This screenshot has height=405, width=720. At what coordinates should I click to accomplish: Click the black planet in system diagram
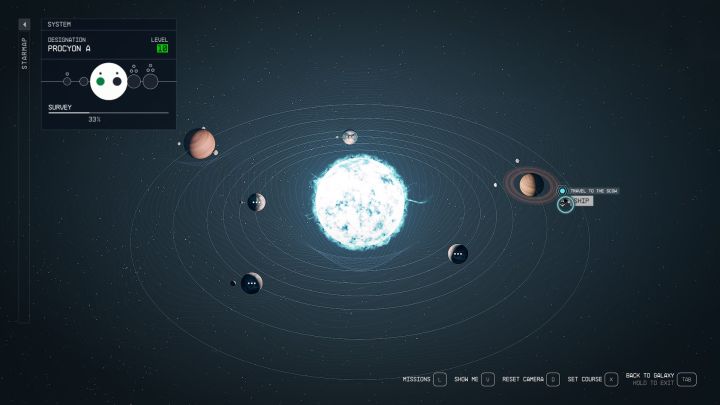[117, 81]
